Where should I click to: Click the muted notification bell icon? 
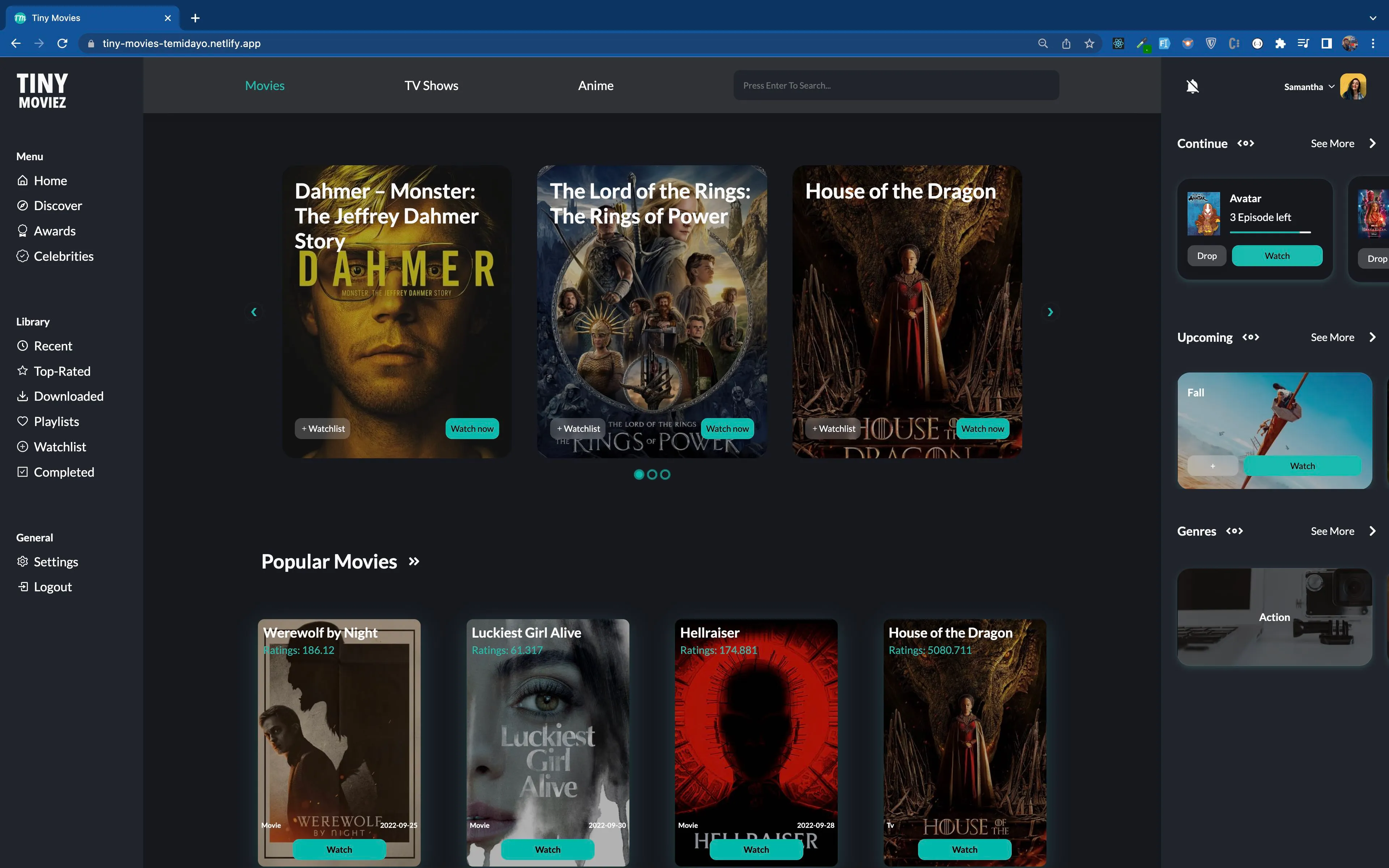[1192, 86]
